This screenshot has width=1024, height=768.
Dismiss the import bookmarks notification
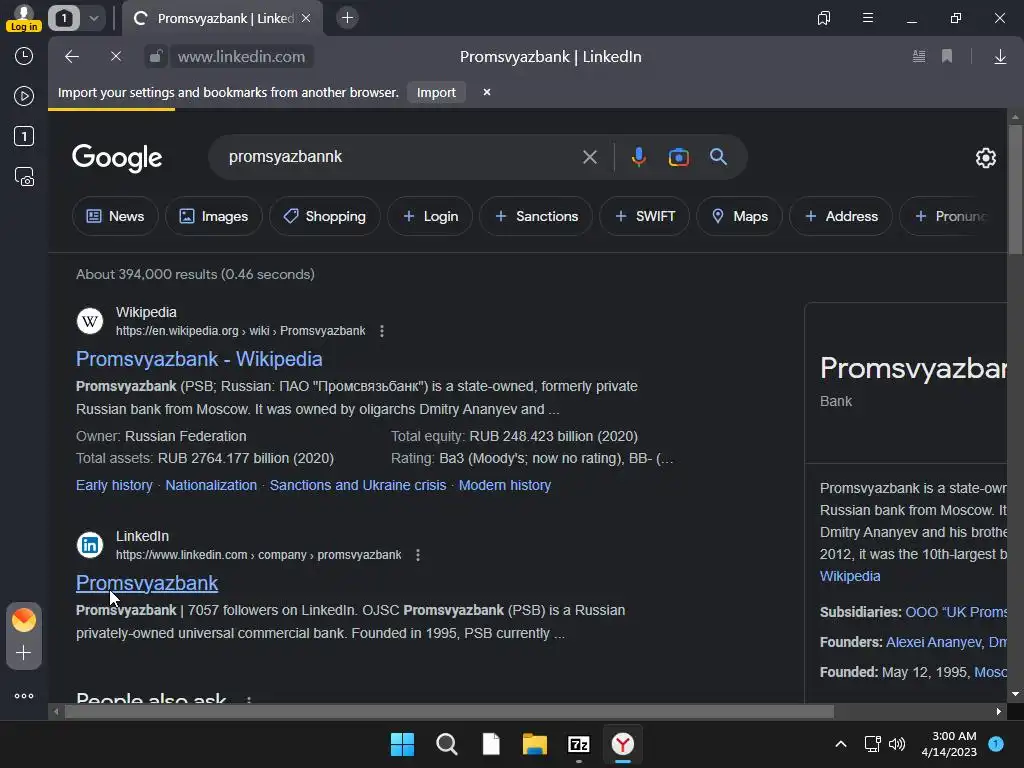coord(487,92)
